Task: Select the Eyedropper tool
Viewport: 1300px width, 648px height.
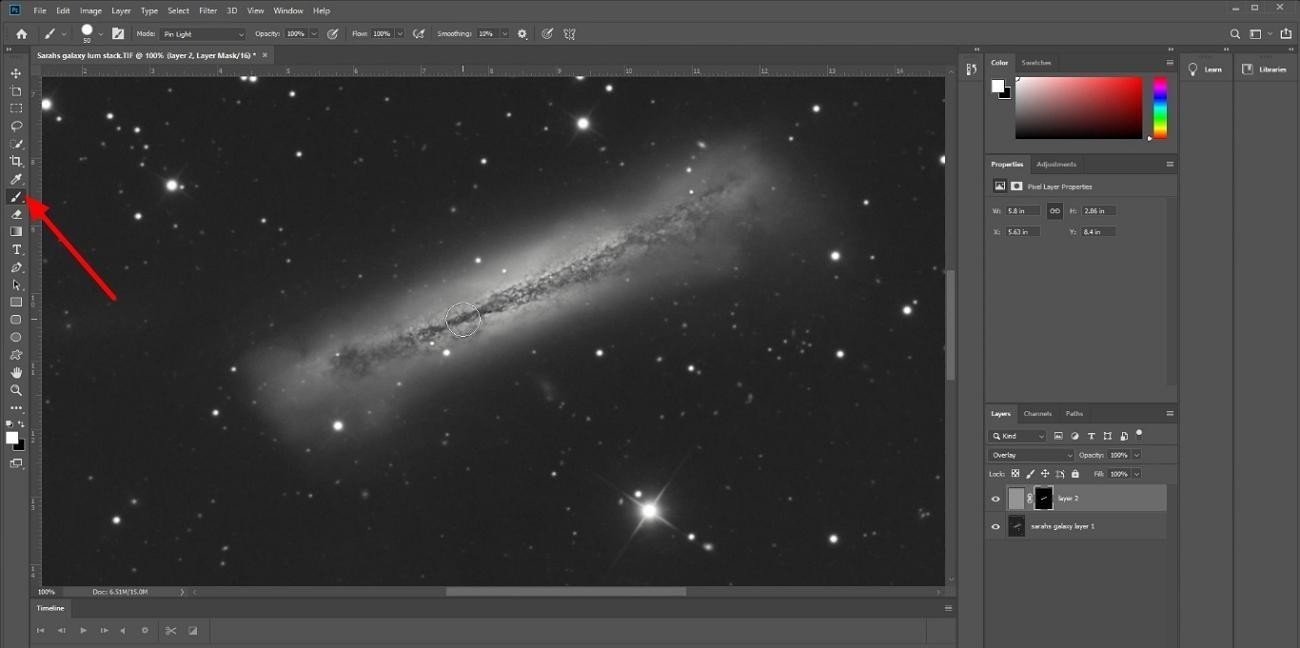Action: coord(16,179)
